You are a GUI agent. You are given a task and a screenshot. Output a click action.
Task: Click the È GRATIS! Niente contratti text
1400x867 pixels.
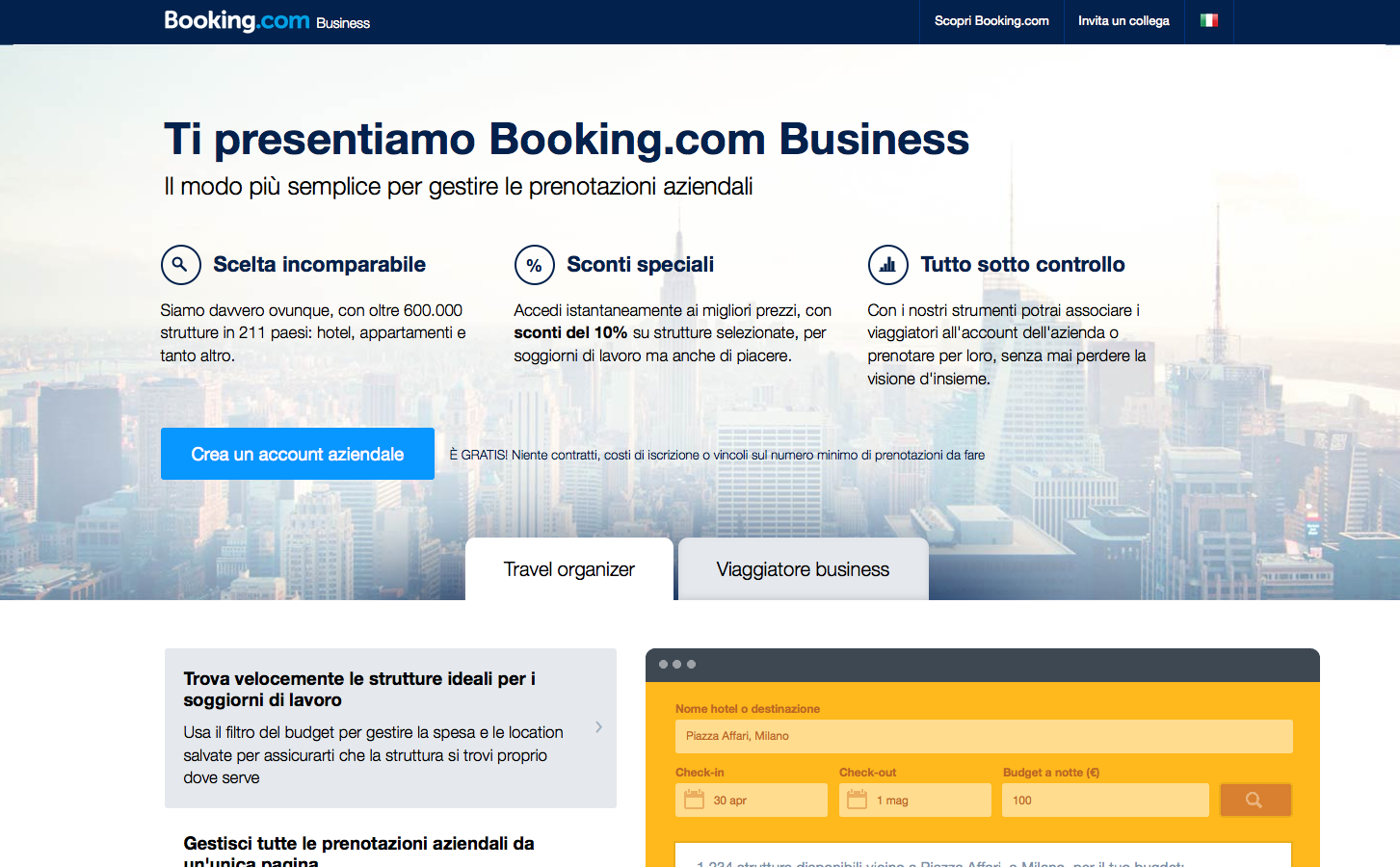(x=717, y=455)
